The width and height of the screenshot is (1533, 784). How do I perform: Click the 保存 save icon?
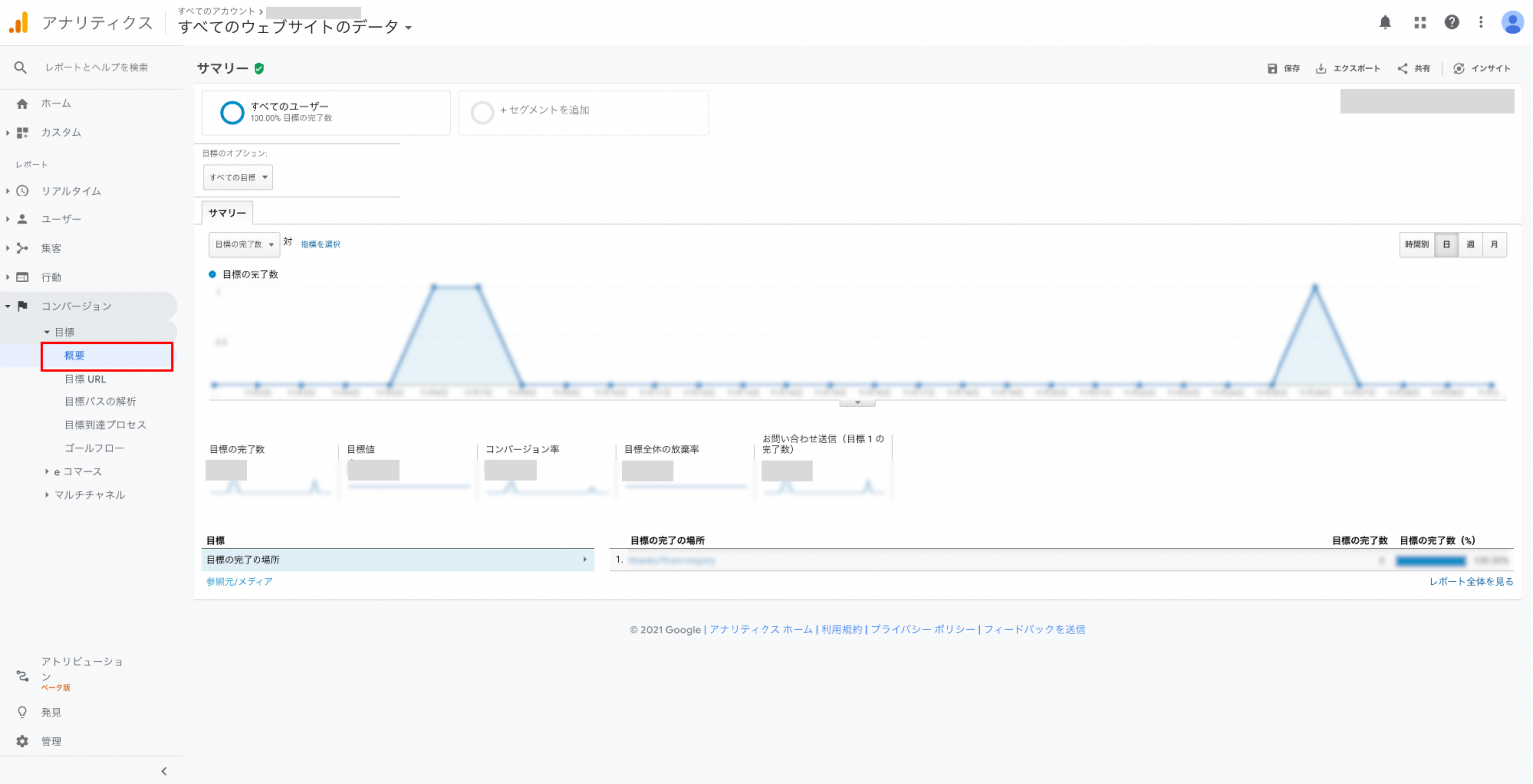pos(1273,68)
